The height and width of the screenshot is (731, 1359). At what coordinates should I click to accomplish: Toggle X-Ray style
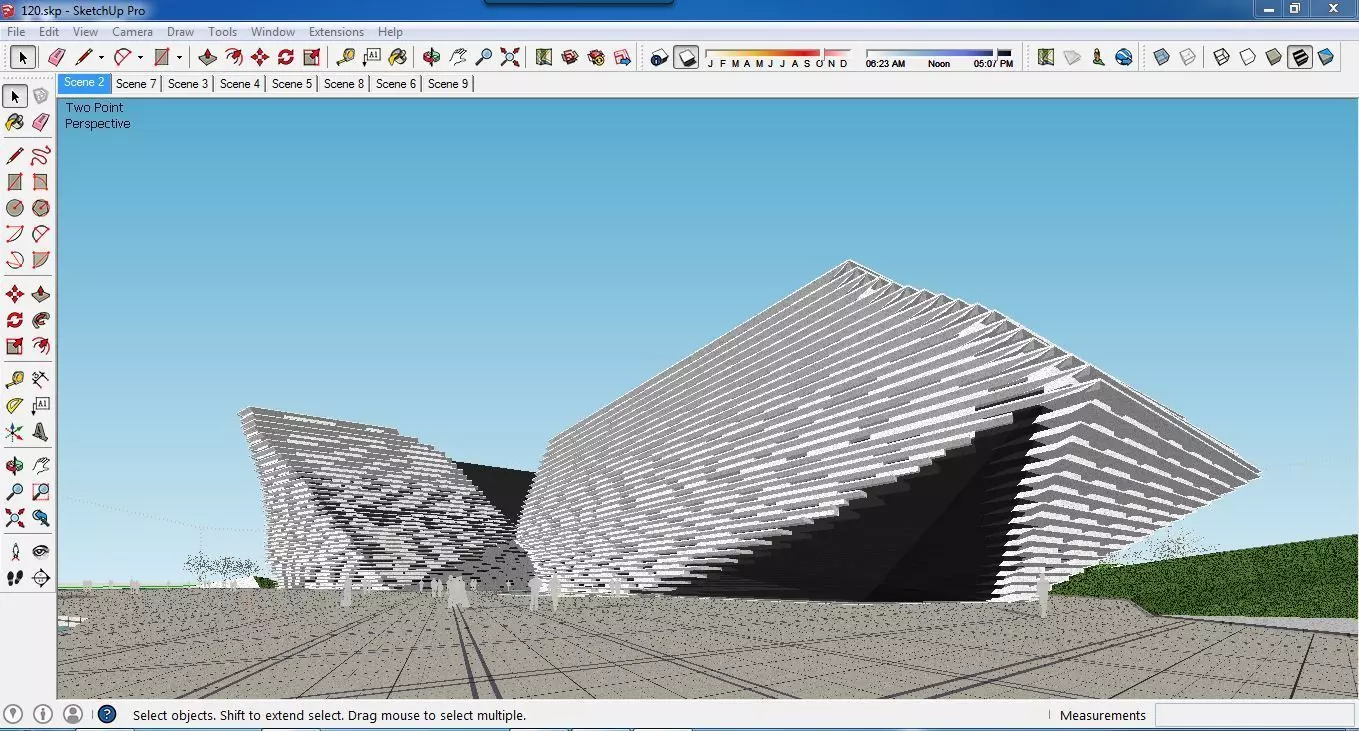tap(1161, 57)
